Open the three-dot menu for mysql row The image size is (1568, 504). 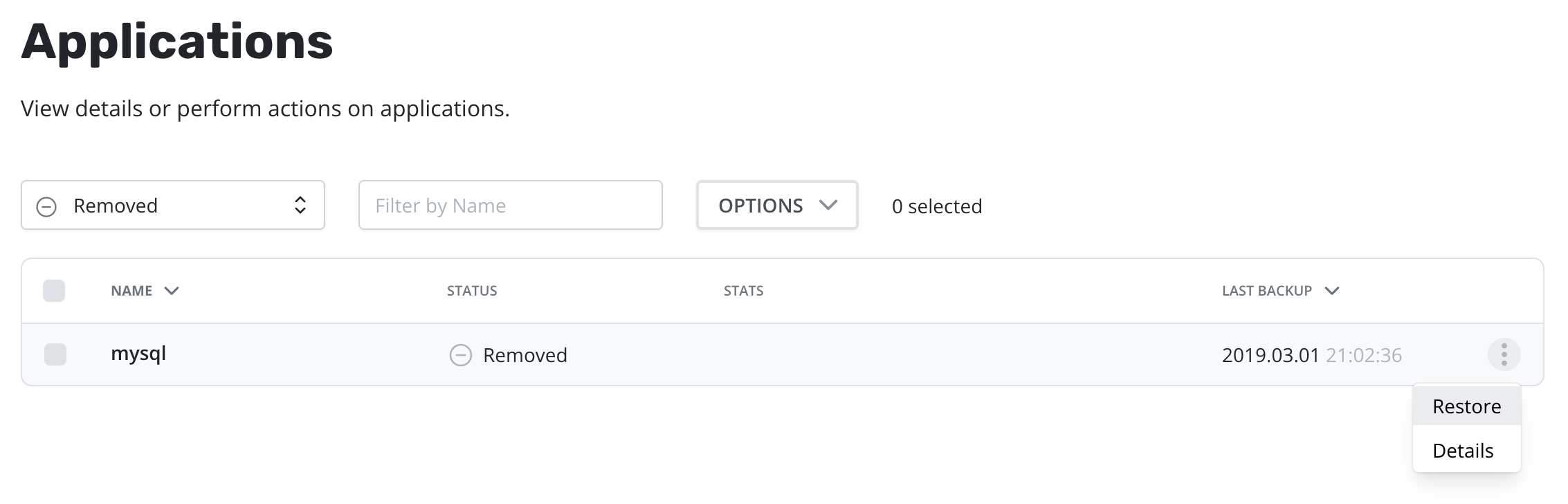tap(1504, 354)
